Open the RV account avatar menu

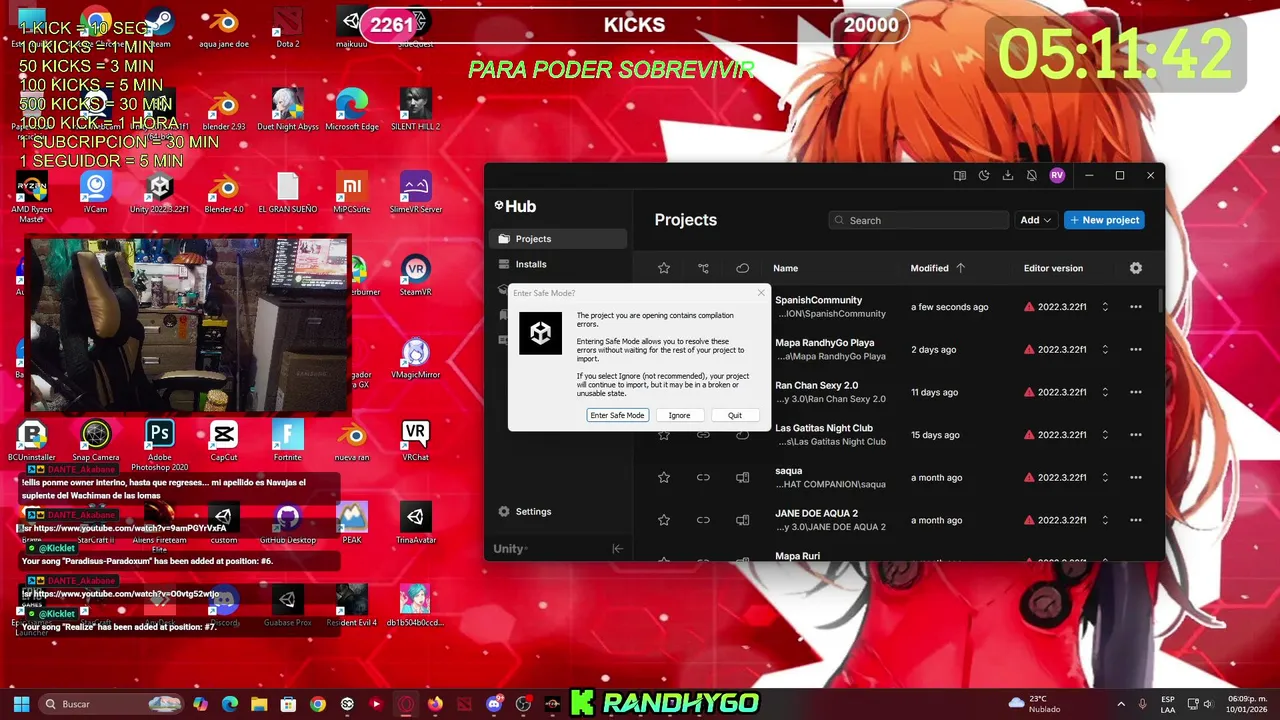coord(1057,175)
